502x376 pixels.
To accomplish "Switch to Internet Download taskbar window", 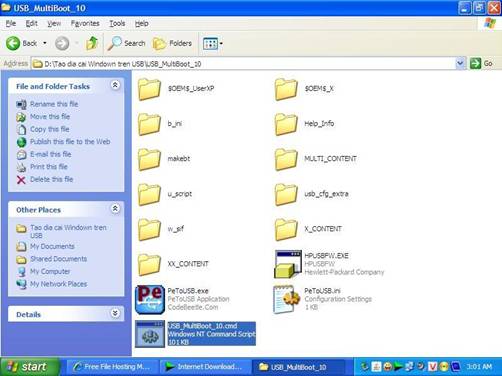I will tap(204, 367).
